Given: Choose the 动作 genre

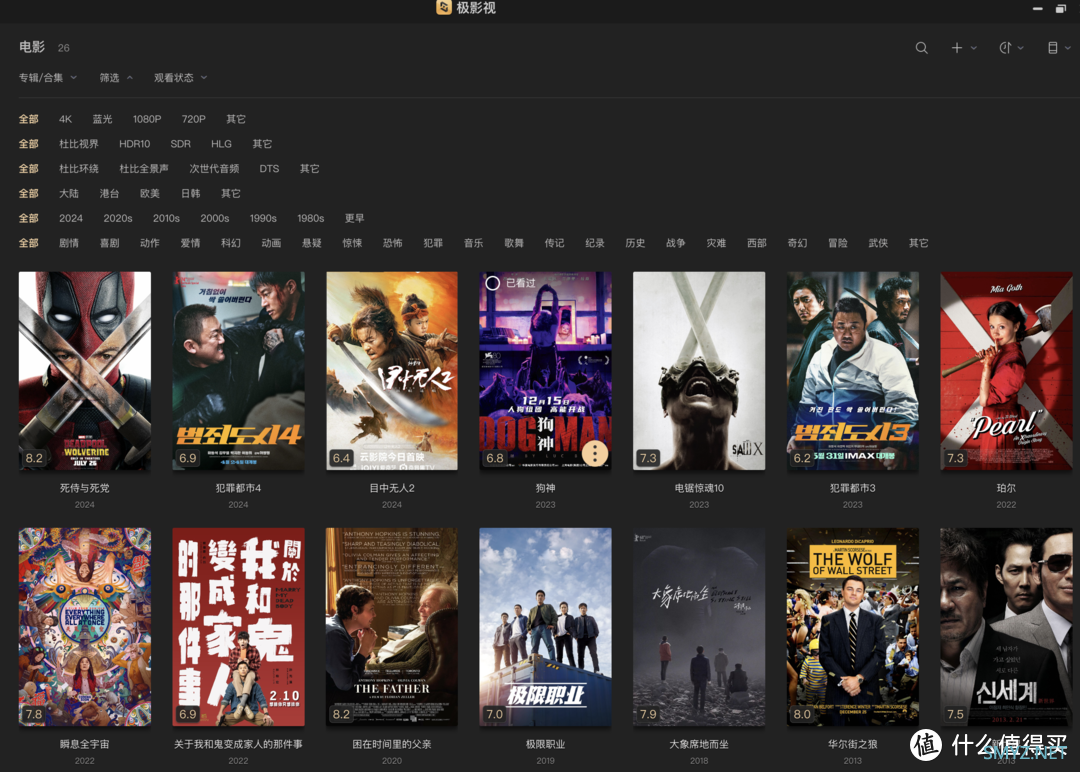Looking at the screenshot, I should click(149, 243).
